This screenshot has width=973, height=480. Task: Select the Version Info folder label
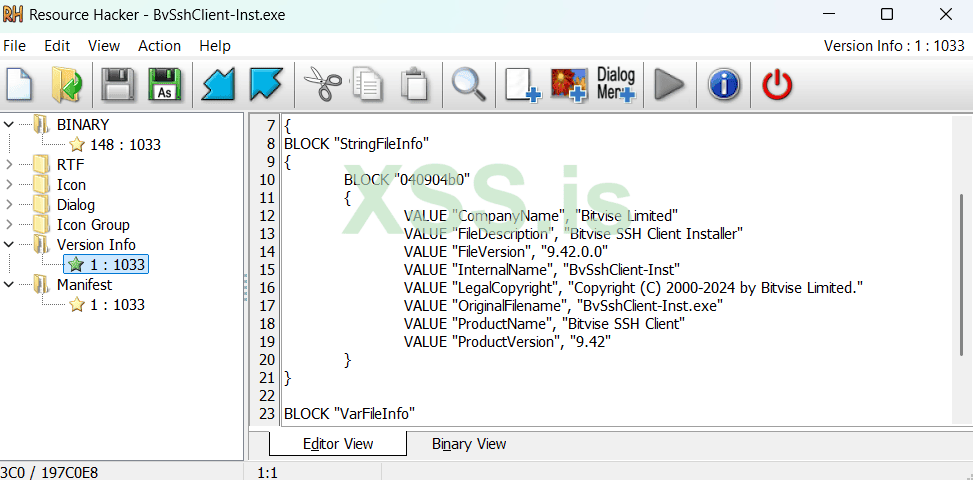(96, 244)
